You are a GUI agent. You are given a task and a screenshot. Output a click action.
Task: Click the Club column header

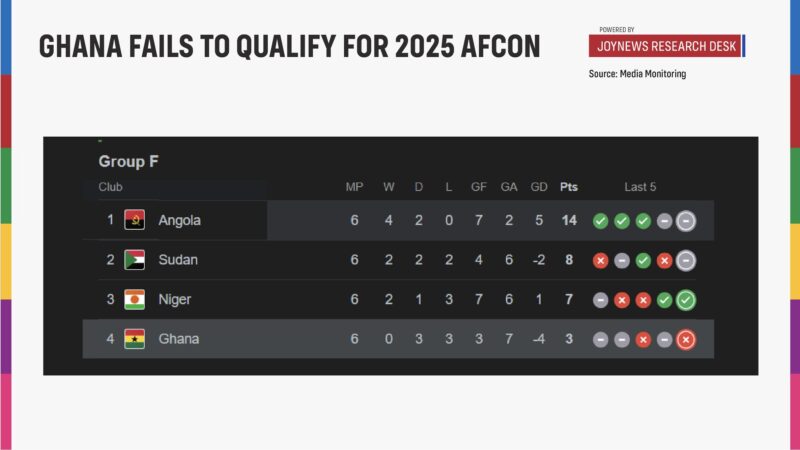110,187
